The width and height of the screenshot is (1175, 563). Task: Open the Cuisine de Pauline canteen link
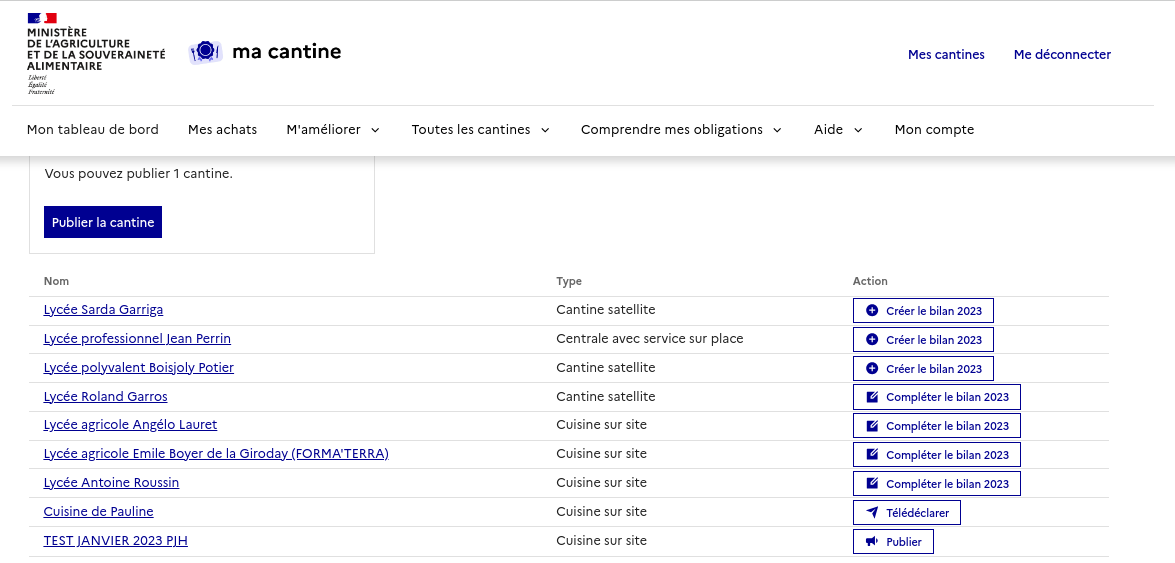pyautogui.click(x=99, y=512)
